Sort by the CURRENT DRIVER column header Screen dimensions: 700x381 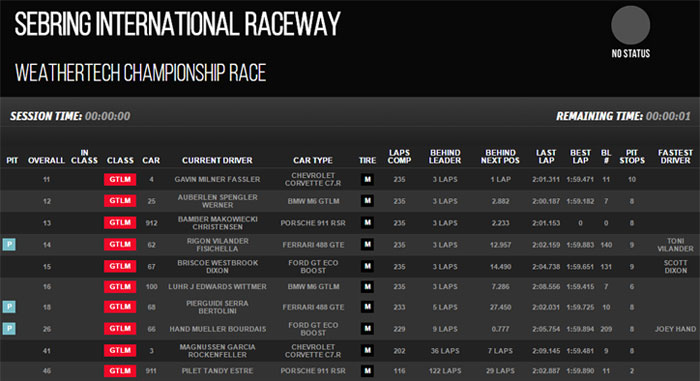pyautogui.click(x=217, y=160)
